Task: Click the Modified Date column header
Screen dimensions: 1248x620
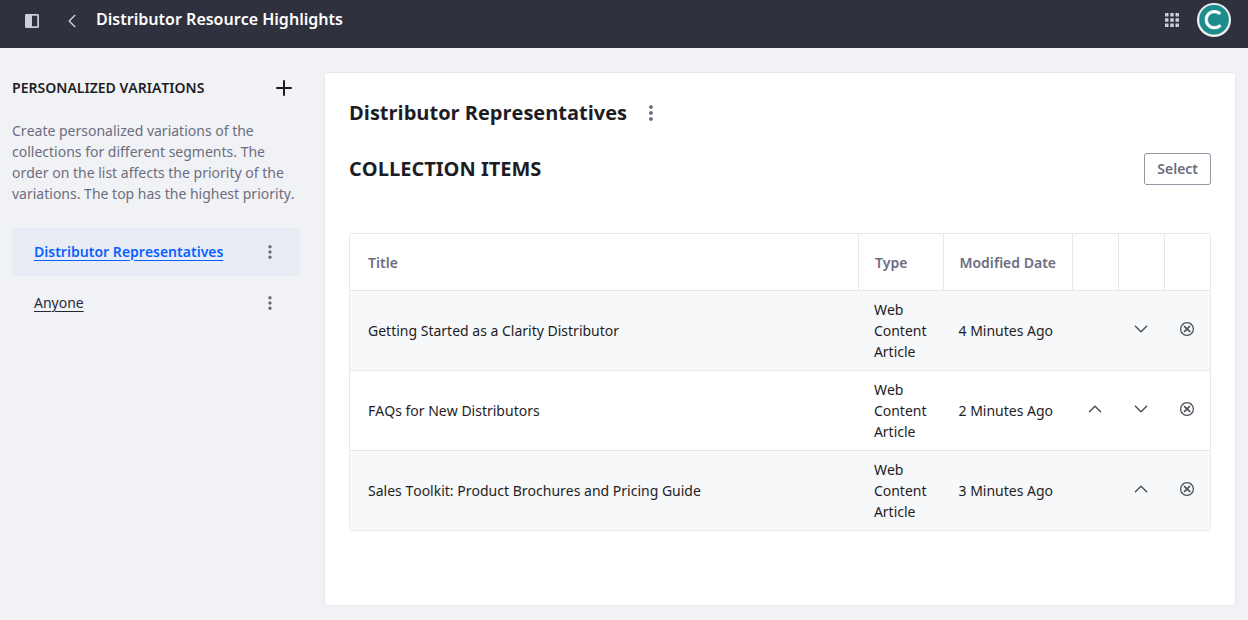Action: coord(1007,263)
